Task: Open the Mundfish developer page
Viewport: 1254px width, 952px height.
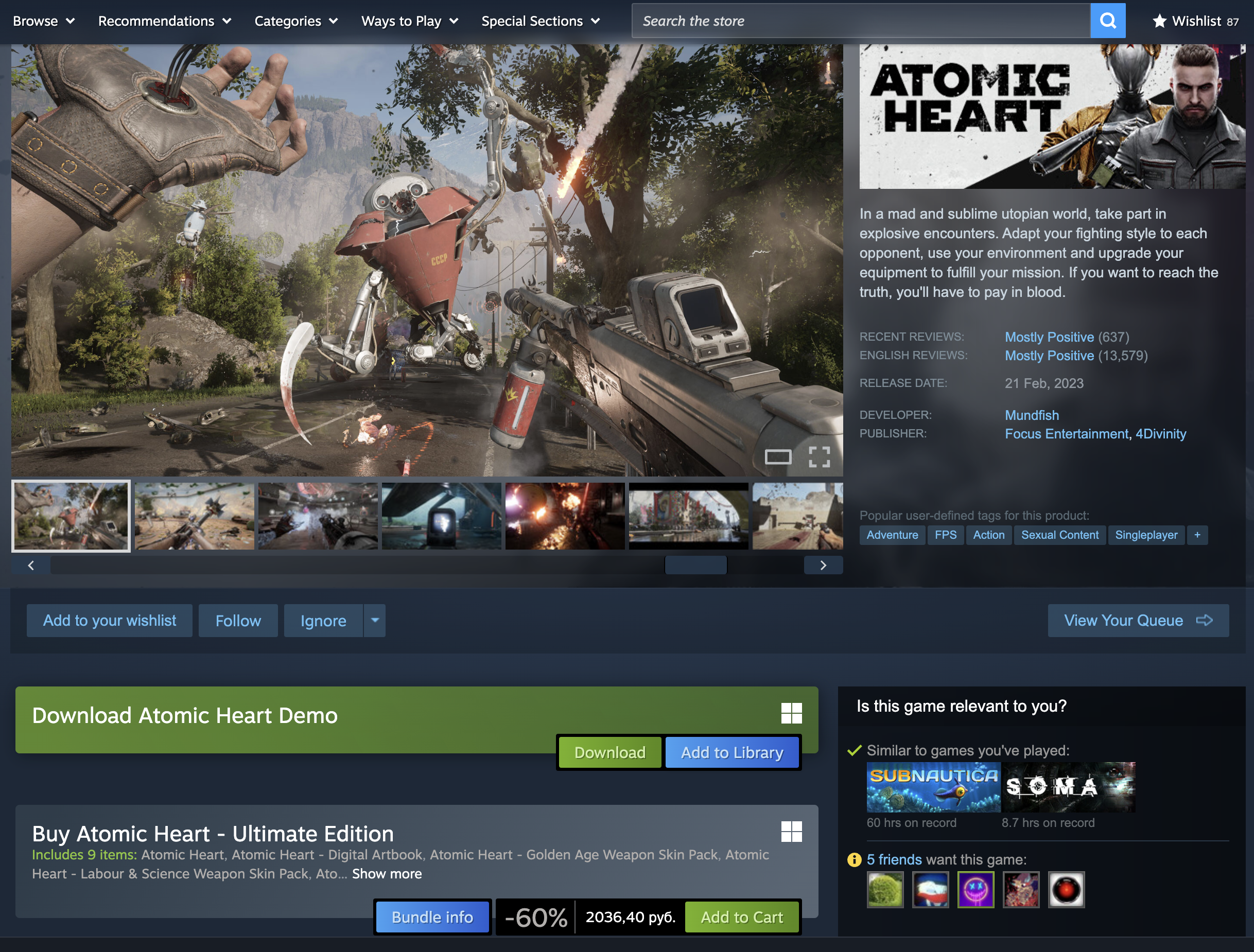Action: 1032,415
